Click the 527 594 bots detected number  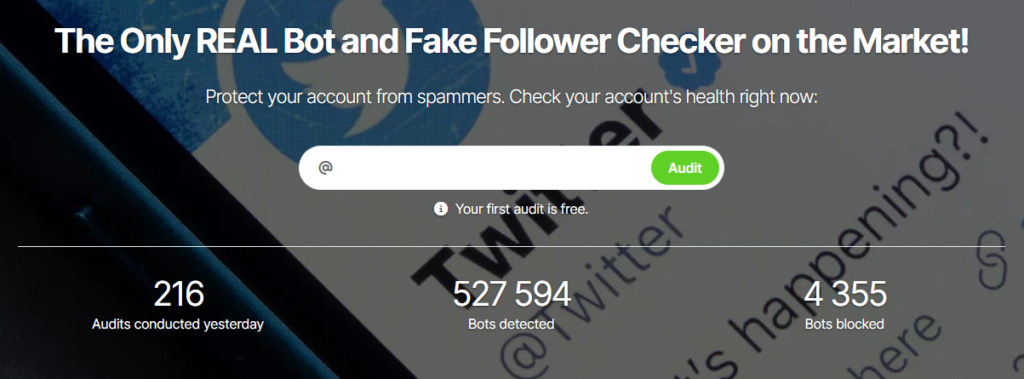tap(511, 294)
